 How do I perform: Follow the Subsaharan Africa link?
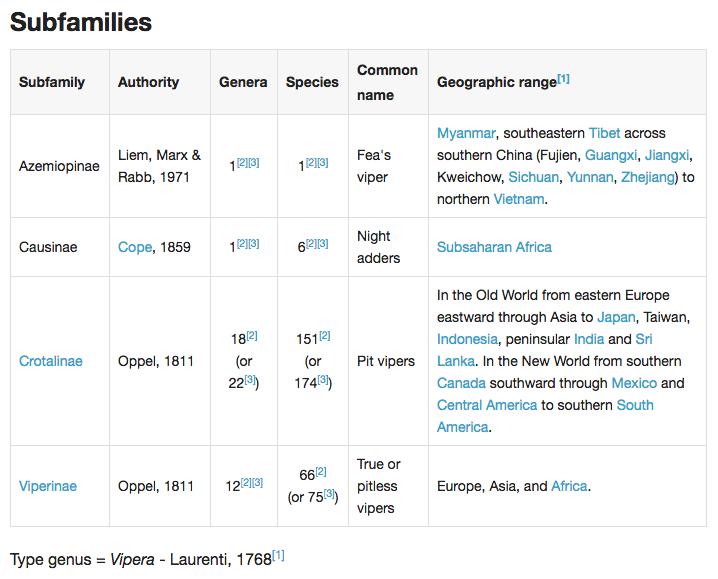pos(494,247)
